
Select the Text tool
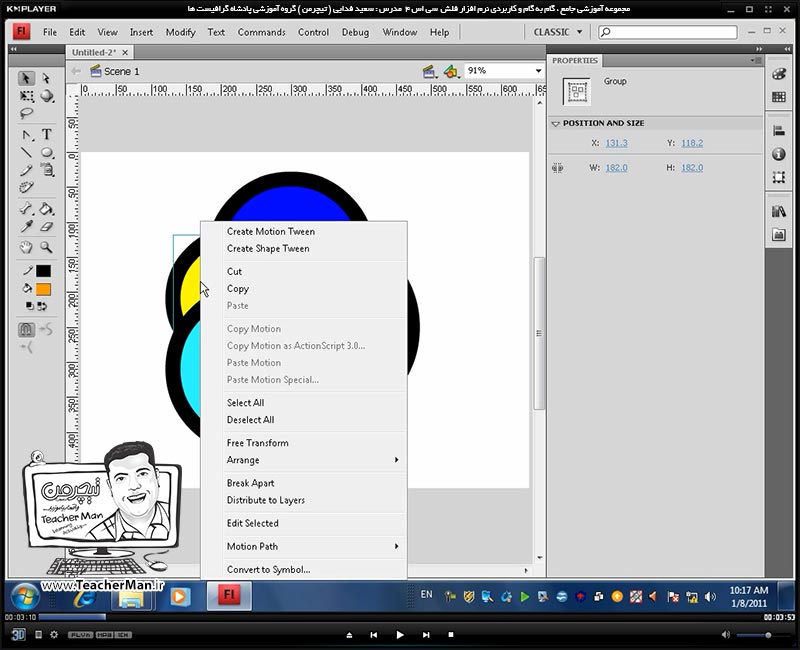(46, 135)
